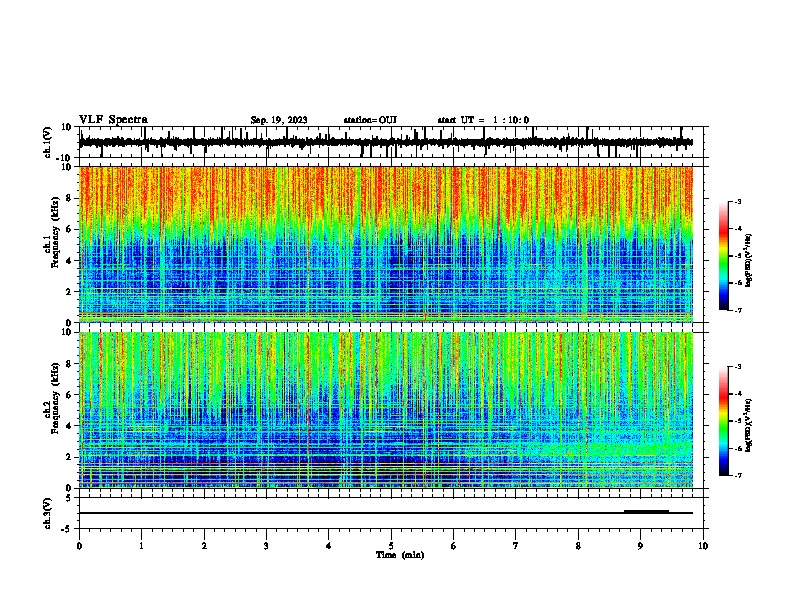This screenshot has width=792, height=612.
Task: Click the ch.1 spectrogram color scale bar
Action: pos(724,256)
